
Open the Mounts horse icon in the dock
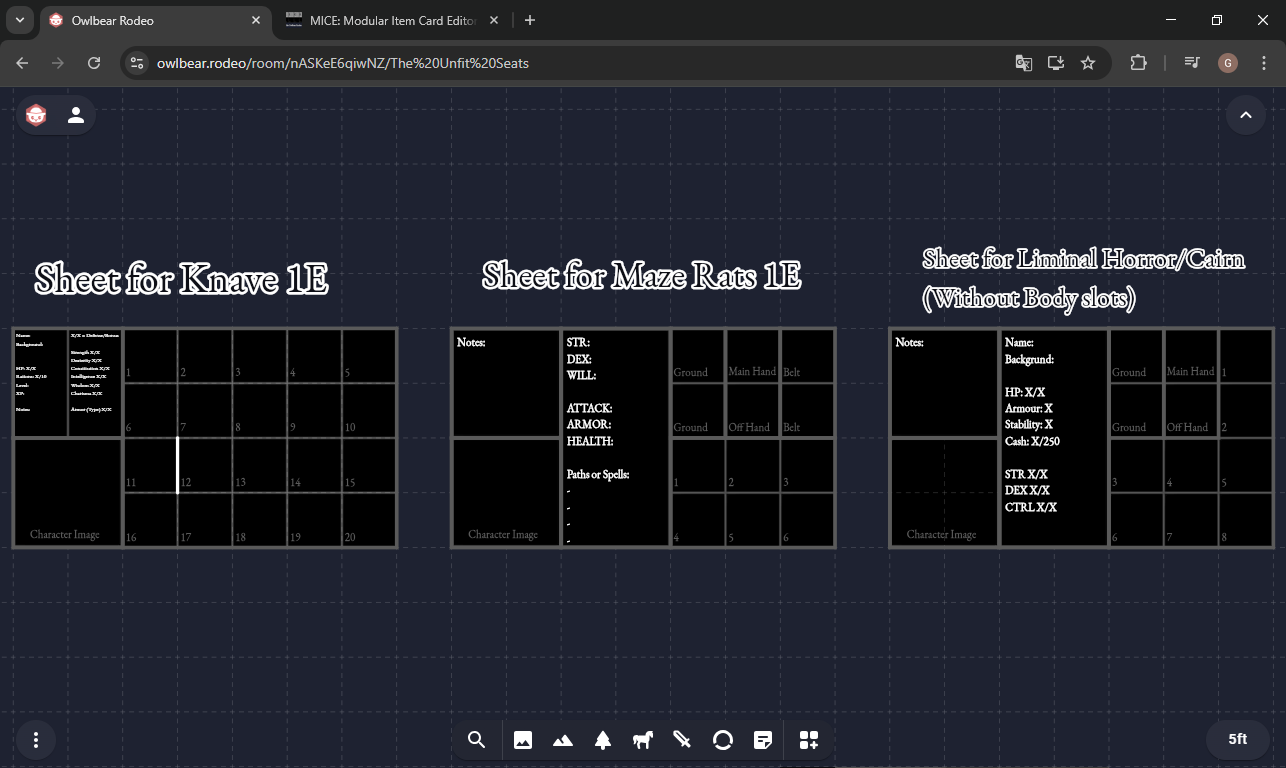pos(643,740)
